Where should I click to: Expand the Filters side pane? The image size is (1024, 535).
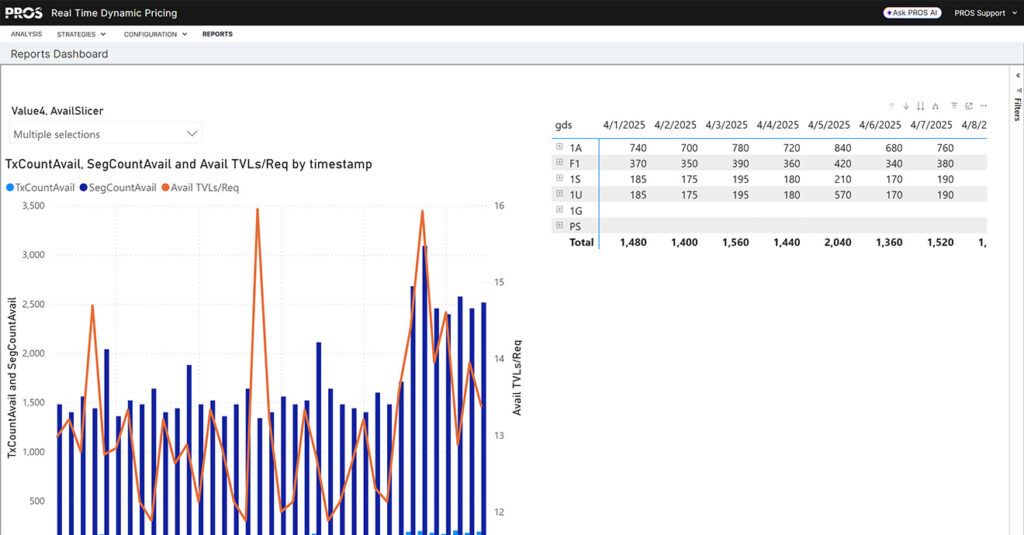[1016, 105]
